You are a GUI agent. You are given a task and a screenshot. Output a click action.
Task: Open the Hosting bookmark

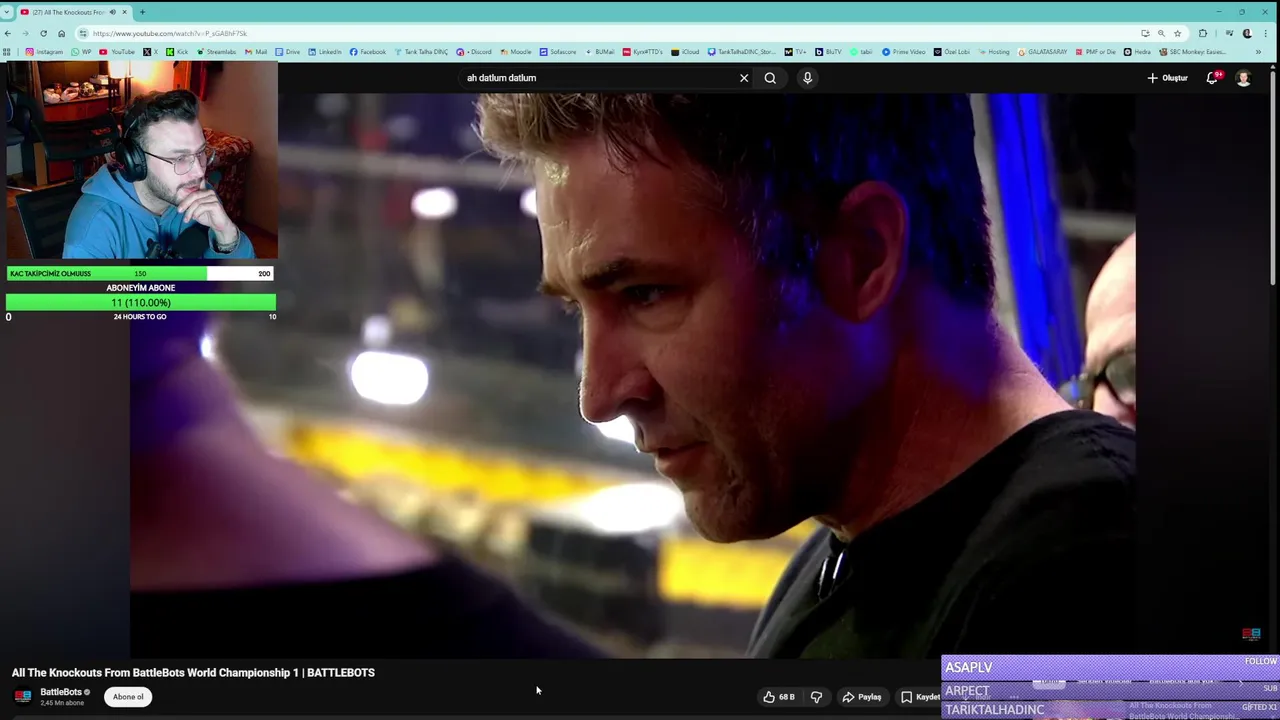(x=995, y=52)
